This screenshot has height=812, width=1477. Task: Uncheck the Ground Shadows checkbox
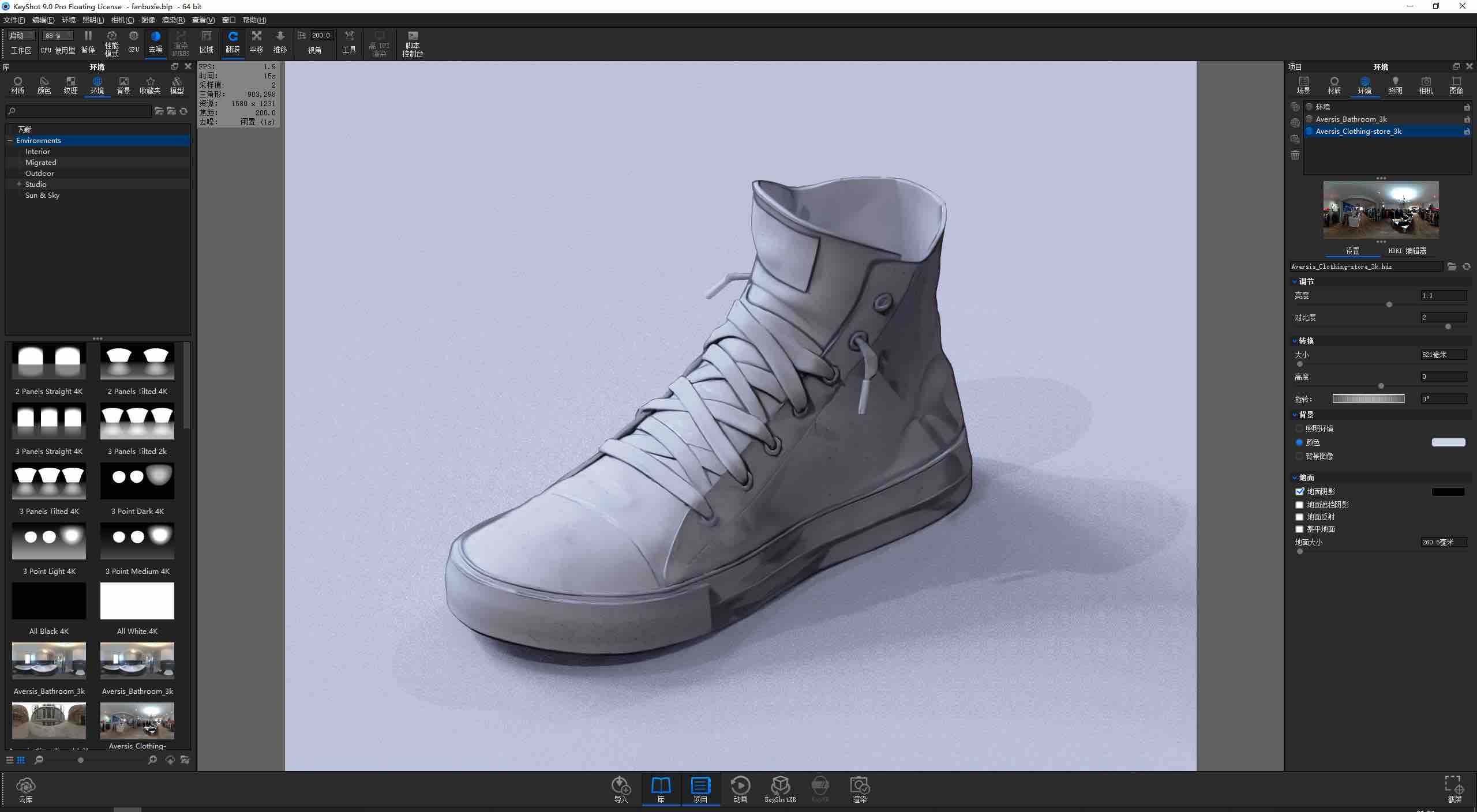1300,492
